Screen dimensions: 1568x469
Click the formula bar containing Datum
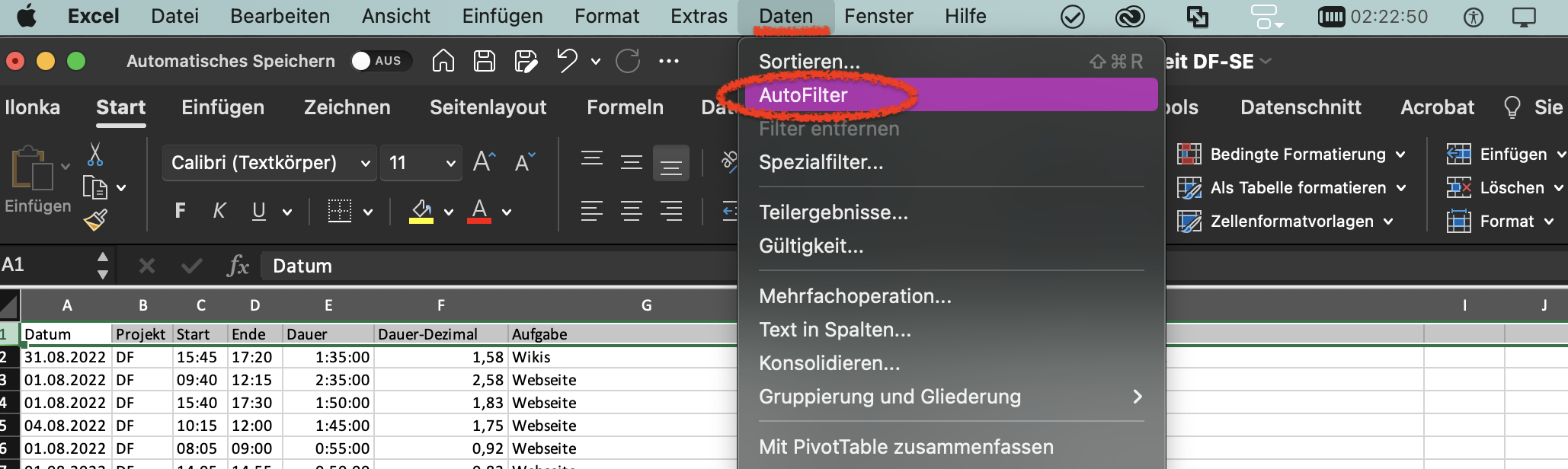495,266
